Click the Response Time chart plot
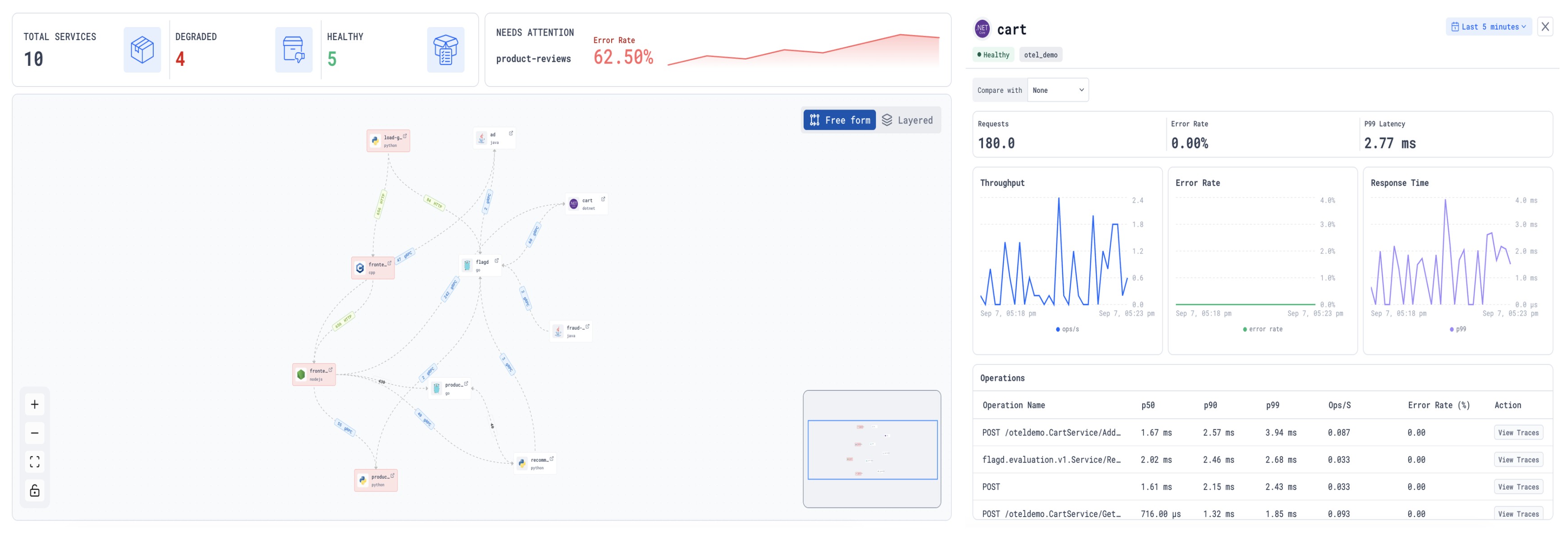 [1440, 252]
